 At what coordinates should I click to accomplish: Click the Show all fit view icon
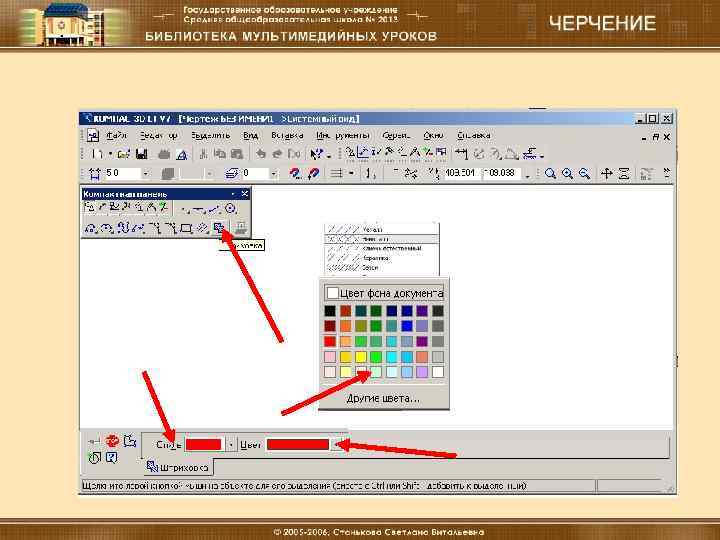coord(624,174)
